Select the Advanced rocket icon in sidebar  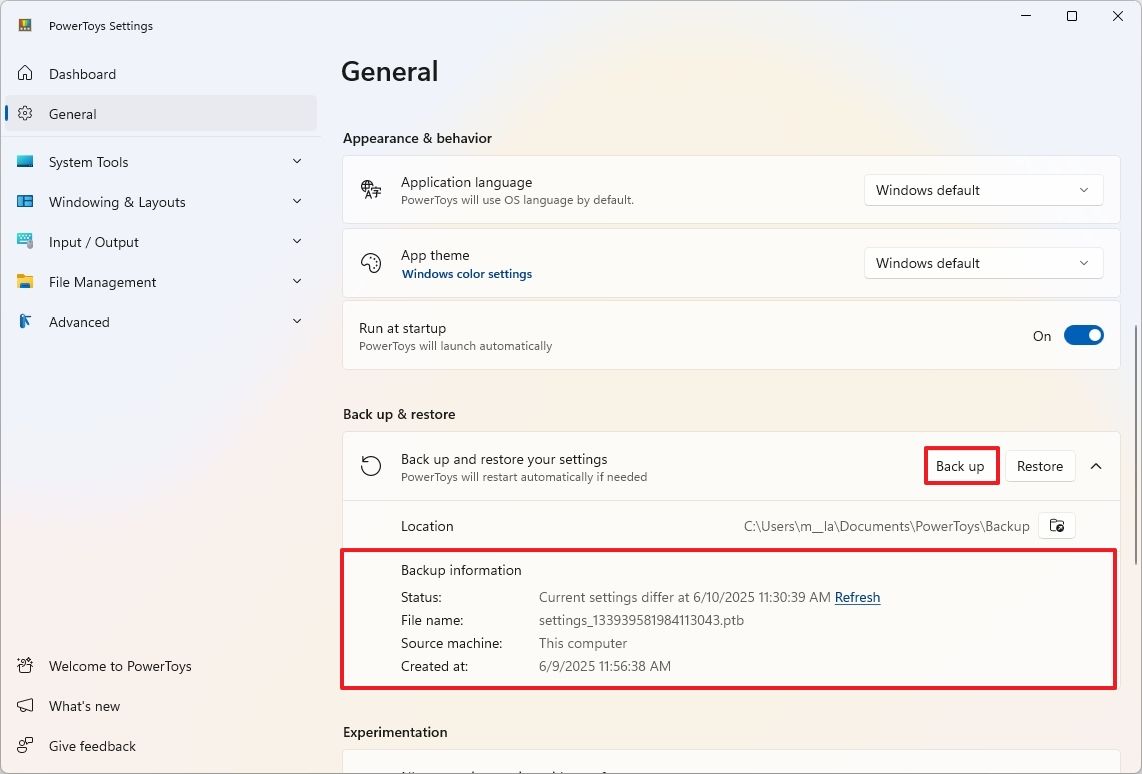(x=23, y=321)
